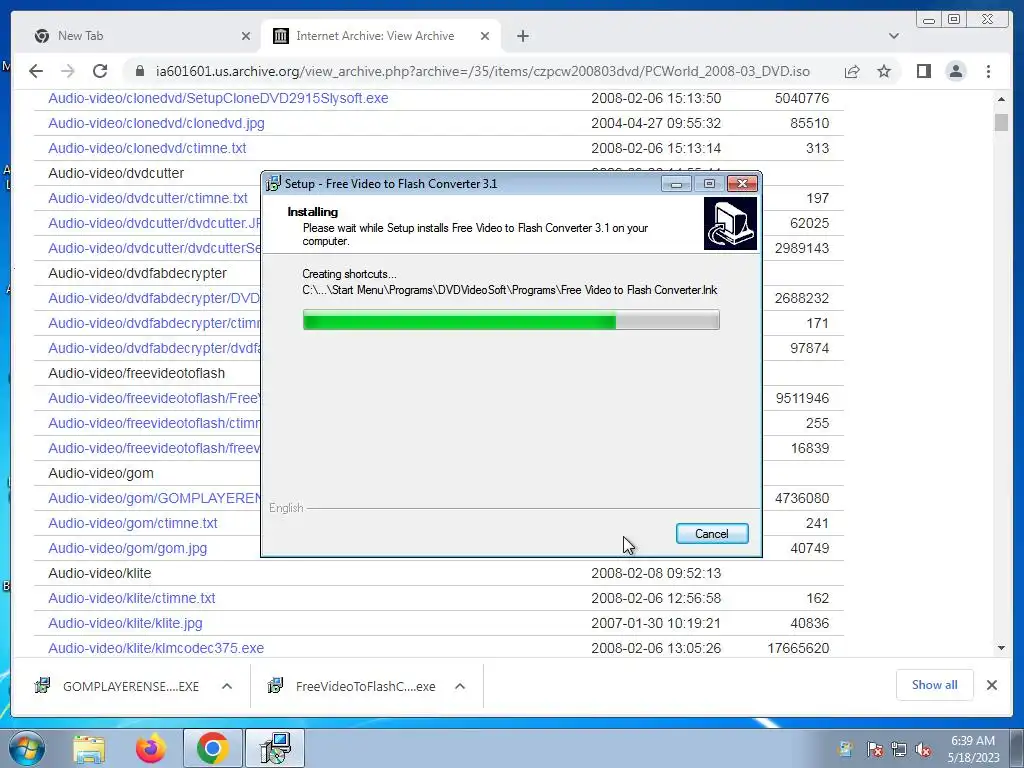Screen dimensions: 1024x768
Task: Click the Audio-video/dvdfabdecrypter folder text
Action: pyautogui.click(x=137, y=273)
